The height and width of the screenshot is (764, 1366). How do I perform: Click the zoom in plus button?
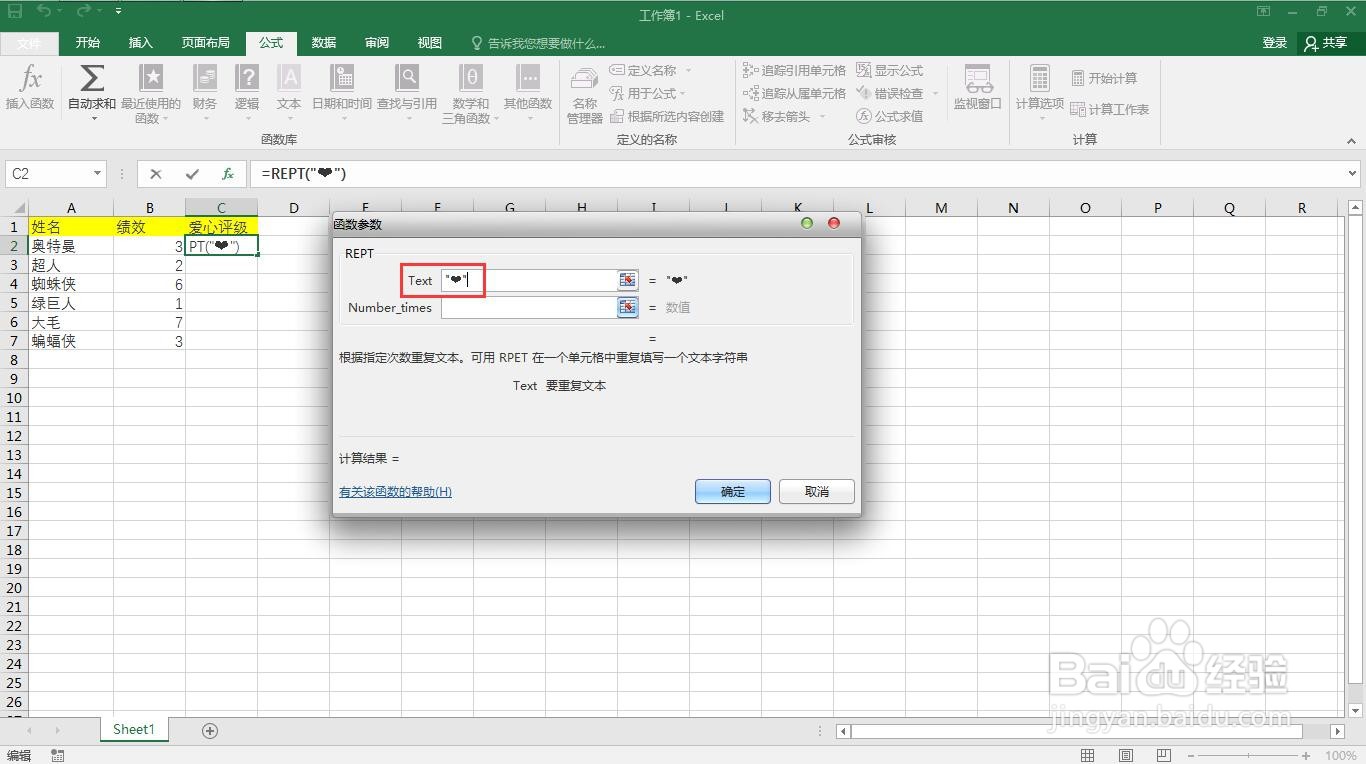pyautogui.click(x=1306, y=756)
